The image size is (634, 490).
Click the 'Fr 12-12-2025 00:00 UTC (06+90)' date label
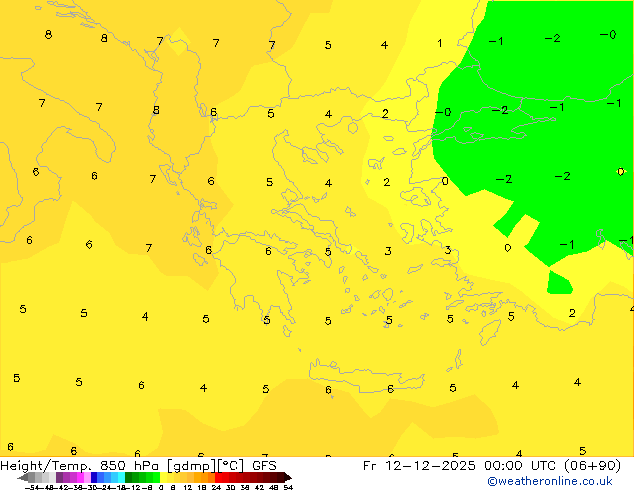(x=492, y=466)
